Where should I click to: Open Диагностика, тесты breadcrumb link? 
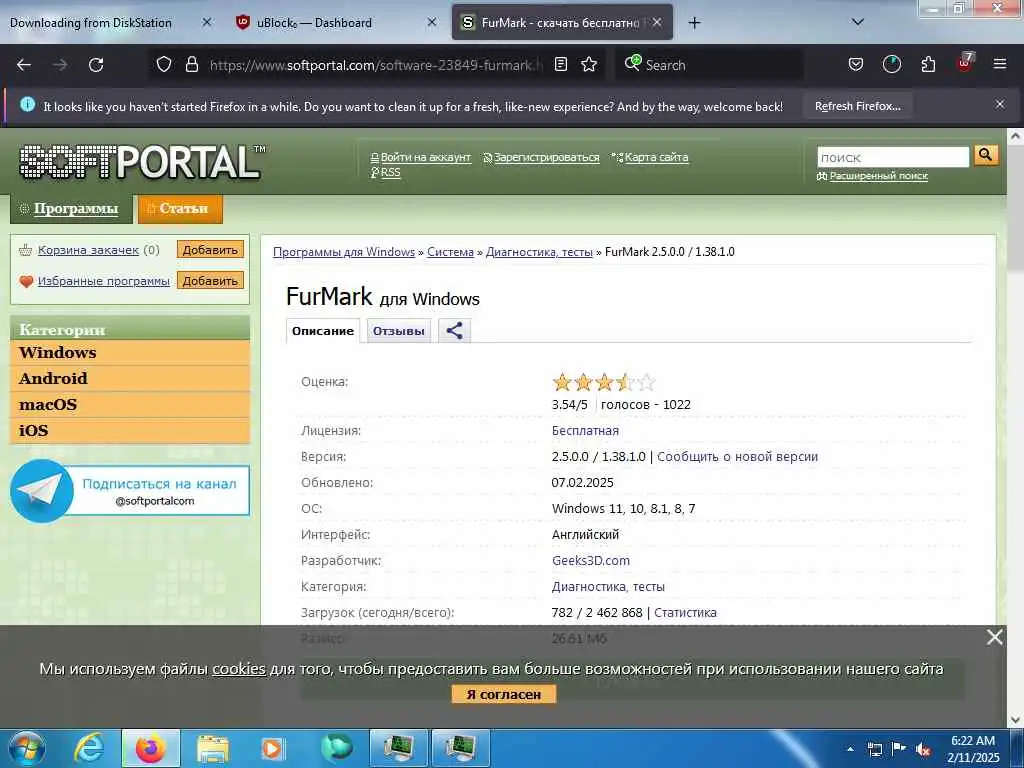click(539, 251)
